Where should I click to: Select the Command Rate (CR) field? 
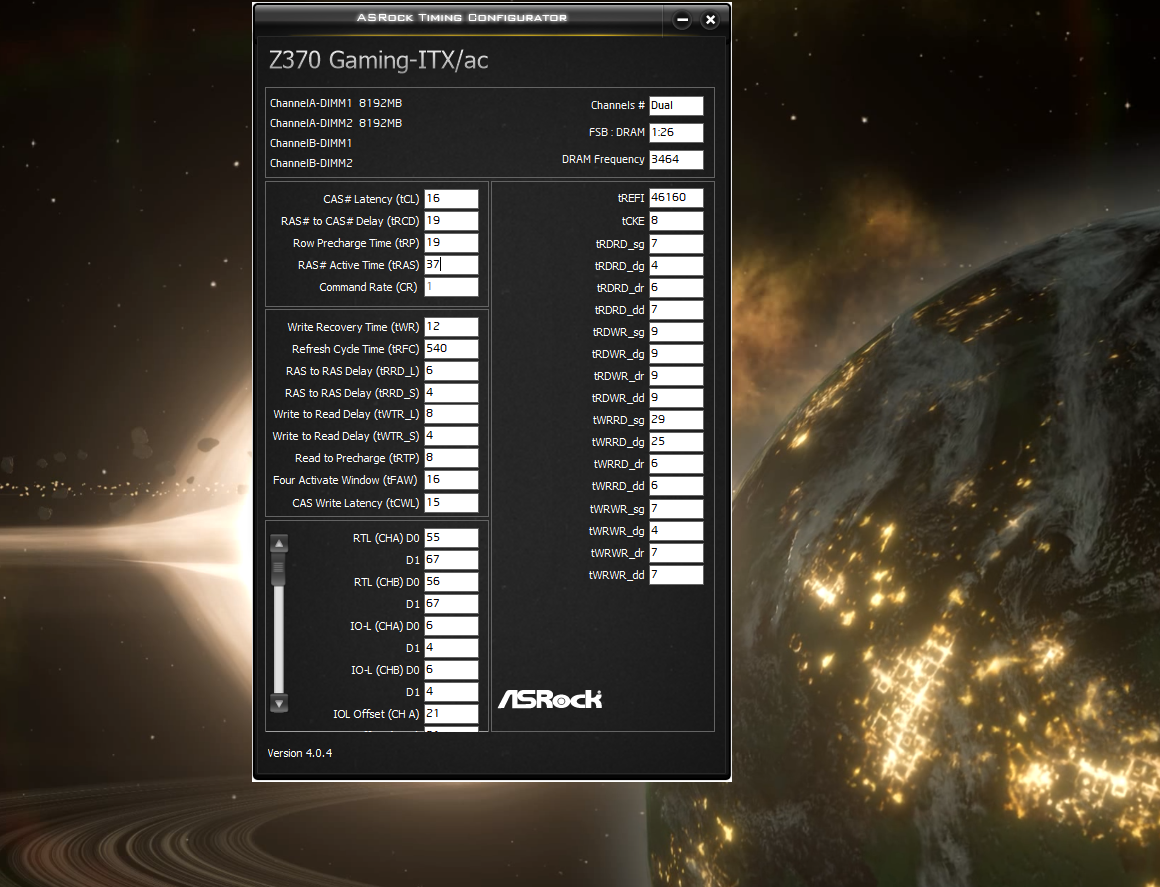pos(451,287)
